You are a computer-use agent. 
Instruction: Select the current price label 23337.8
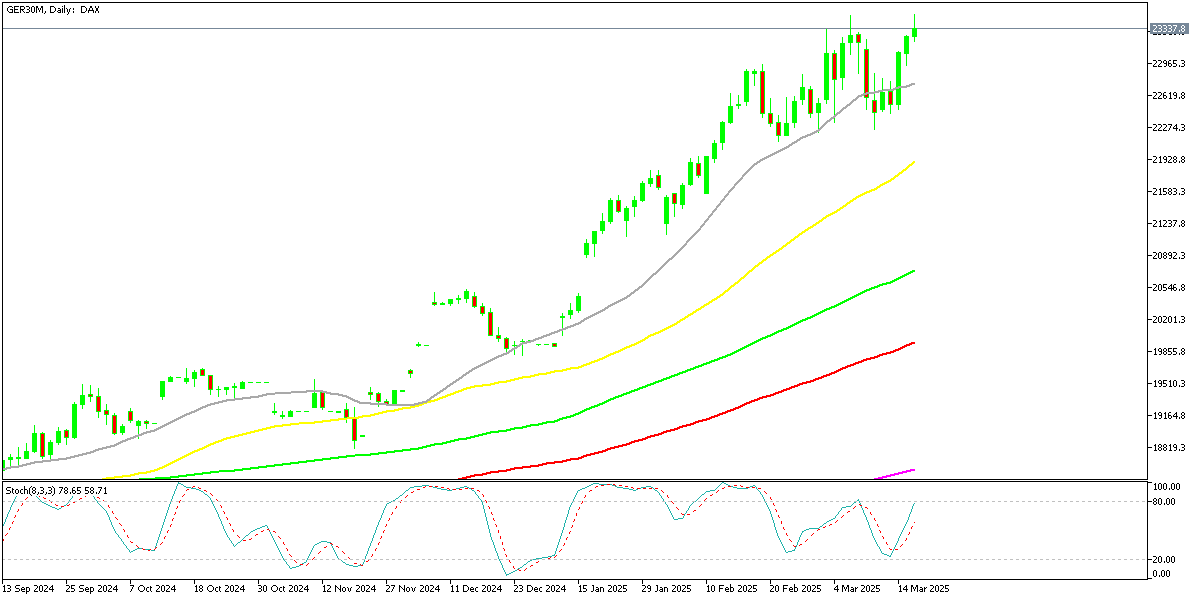click(1168, 29)
